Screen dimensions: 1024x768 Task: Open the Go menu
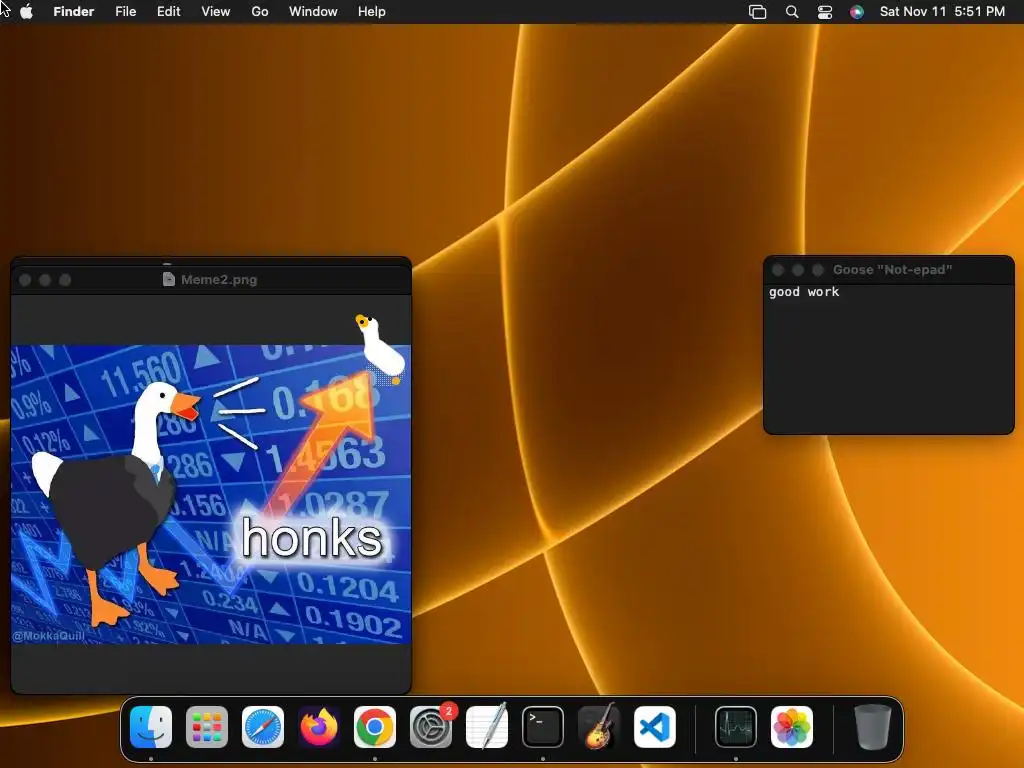(260, 12)
